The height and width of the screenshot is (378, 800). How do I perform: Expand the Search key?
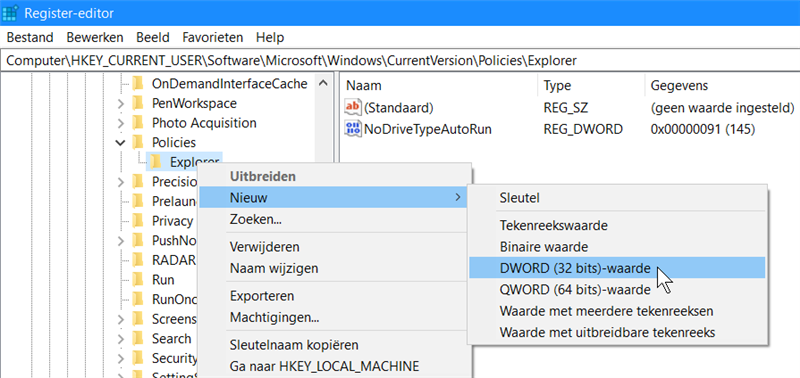(120, 339)
